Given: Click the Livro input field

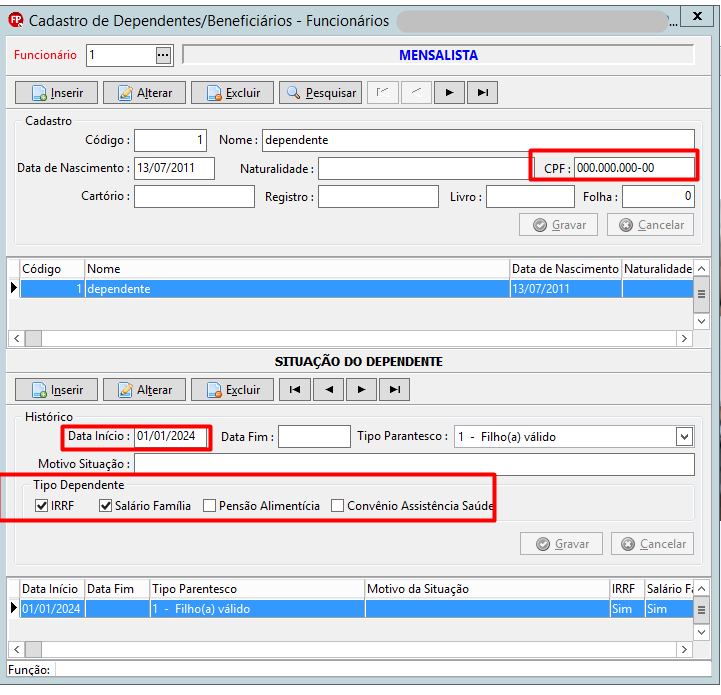Looking at the screenshot, I should 530,197.
